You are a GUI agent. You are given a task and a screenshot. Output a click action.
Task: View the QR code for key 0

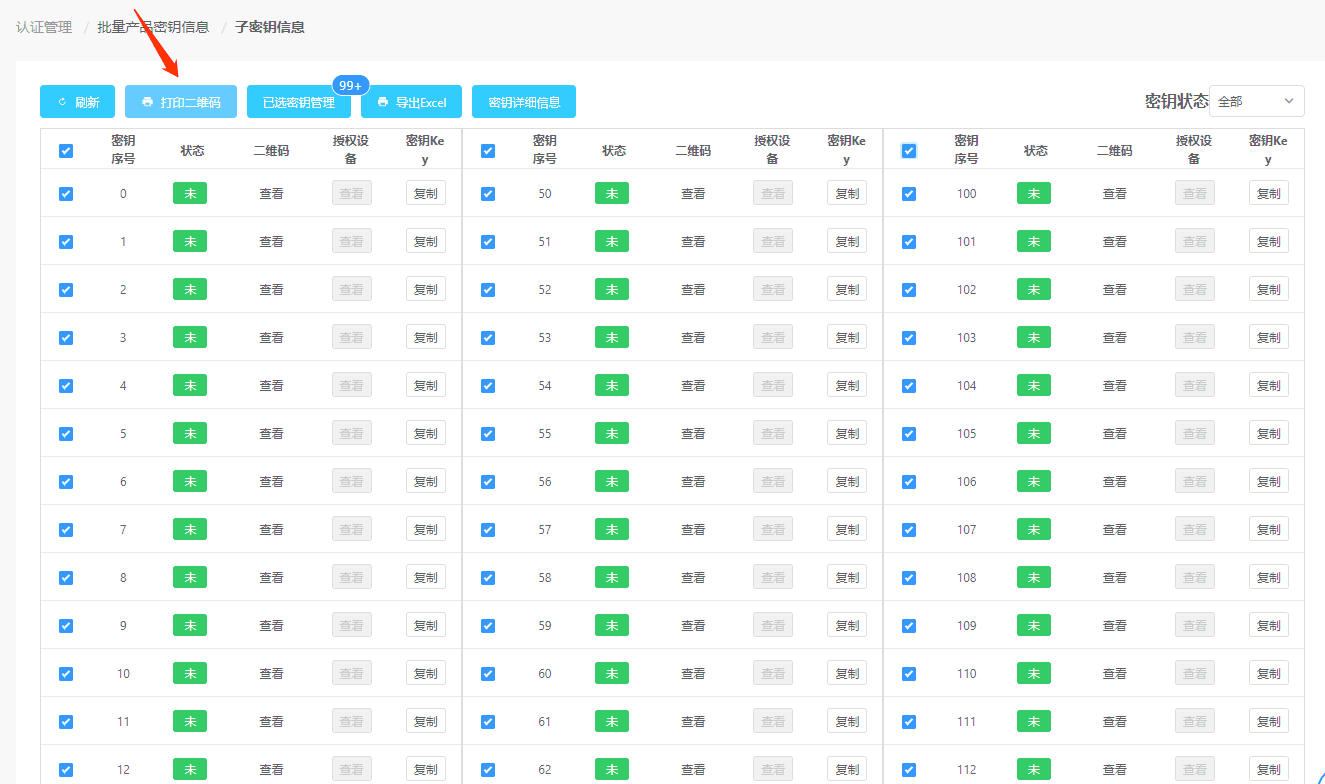point(271,194)
